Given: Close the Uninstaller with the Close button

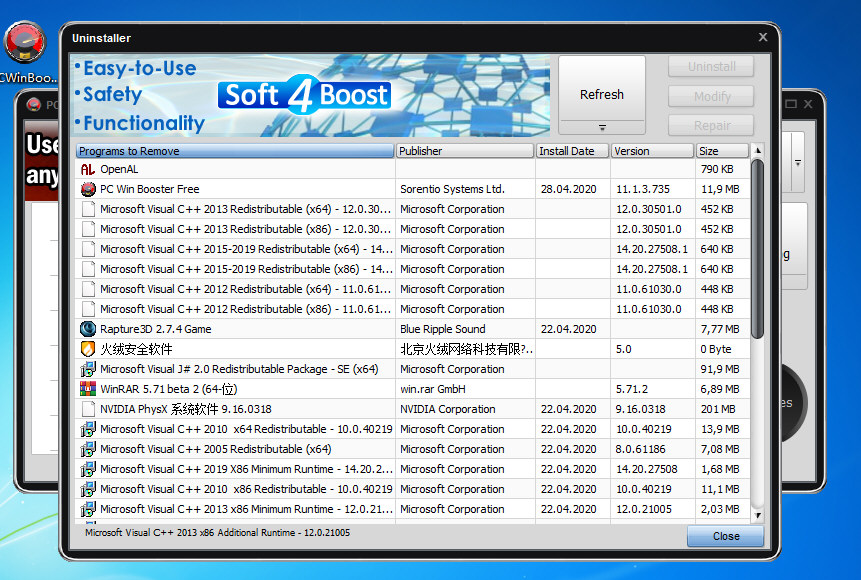Looking at the screenshot, I should pyautogui.click(x=725, y=536).
